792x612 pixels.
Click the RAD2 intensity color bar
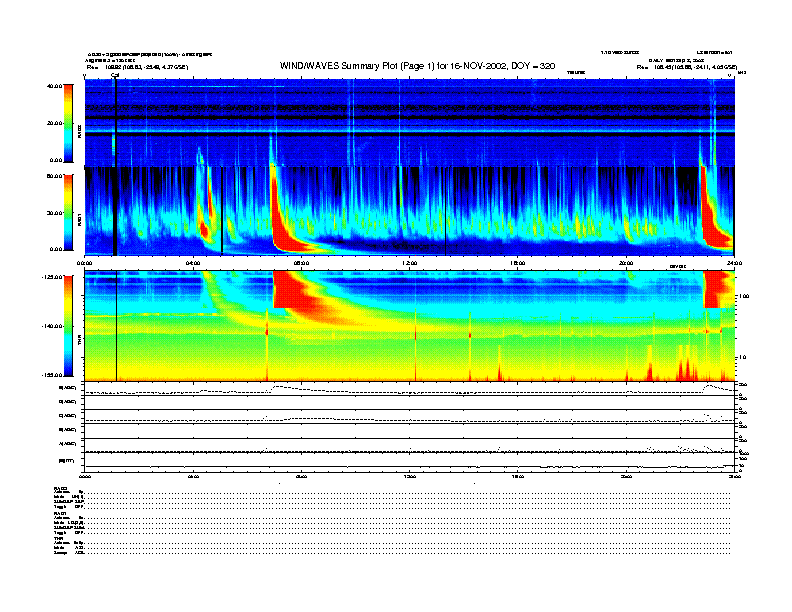tap(68, 123)
